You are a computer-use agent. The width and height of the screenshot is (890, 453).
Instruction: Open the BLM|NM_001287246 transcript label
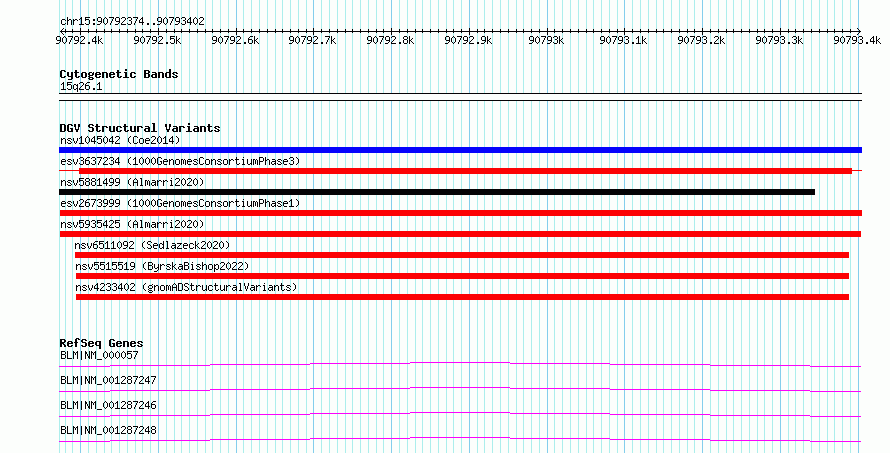[108, 405]
